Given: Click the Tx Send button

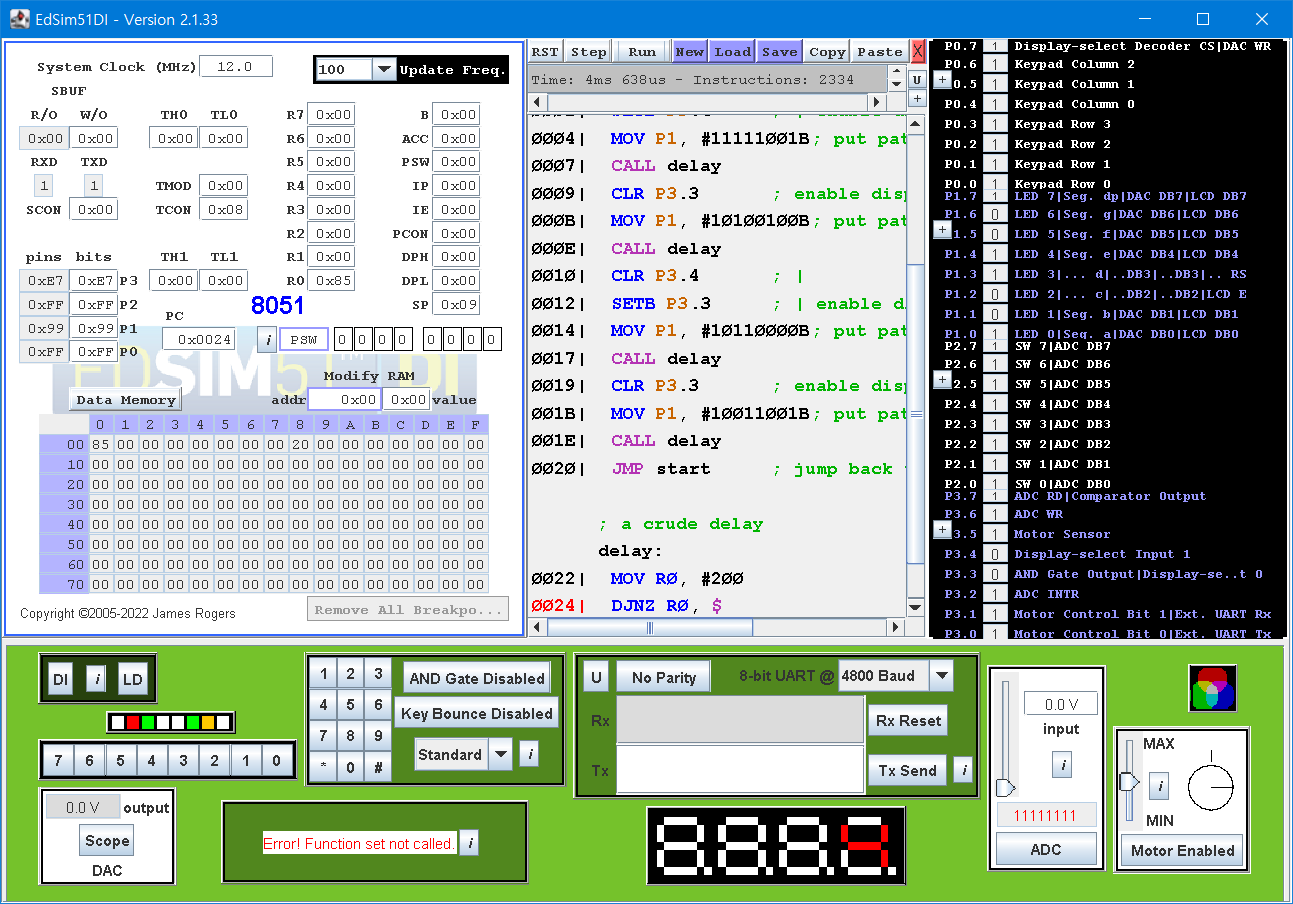Looking at the screenshot, I should 908,770.
